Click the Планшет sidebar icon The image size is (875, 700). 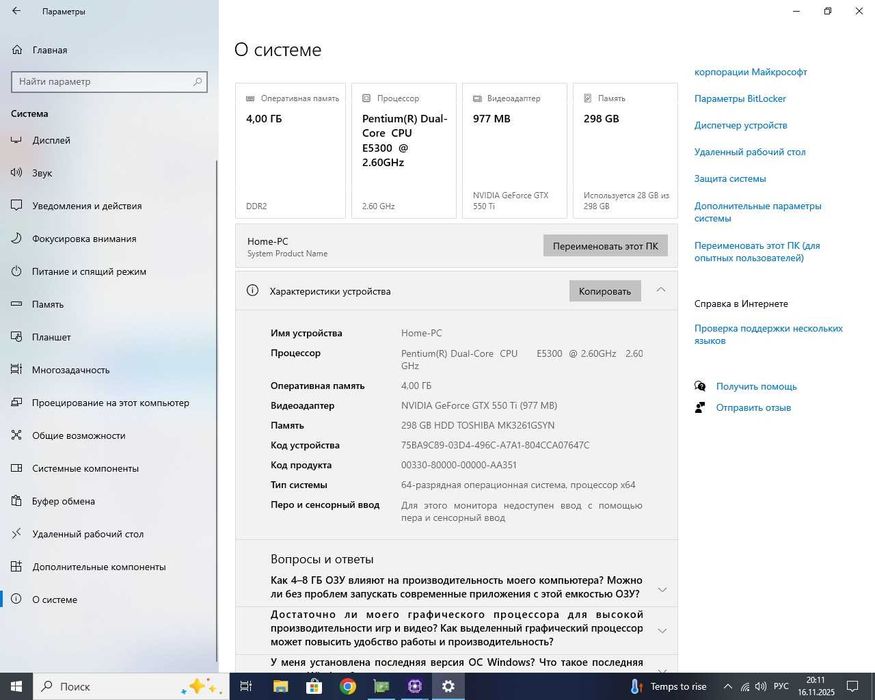16,337
